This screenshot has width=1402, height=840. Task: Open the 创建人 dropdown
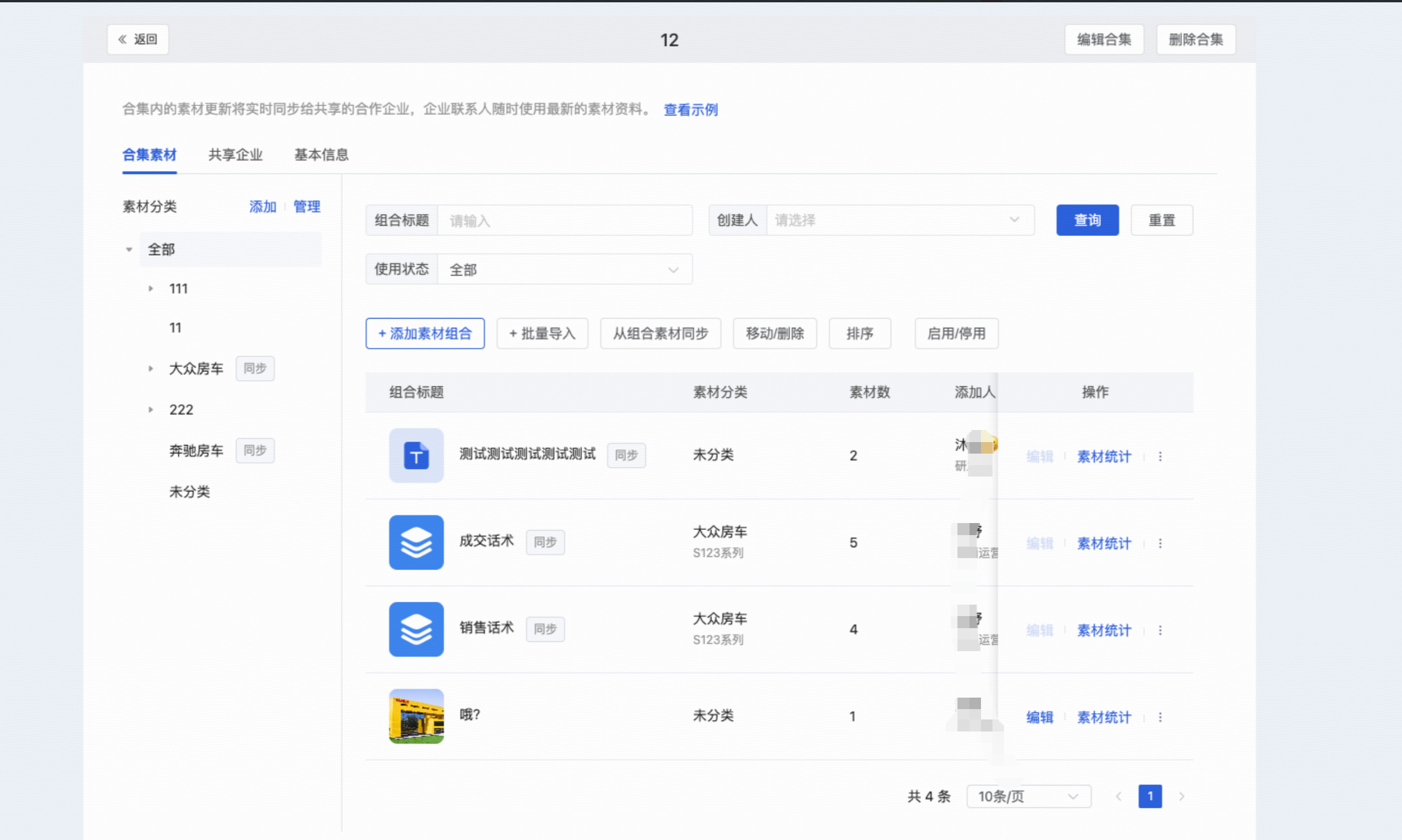tap(900, 220)
